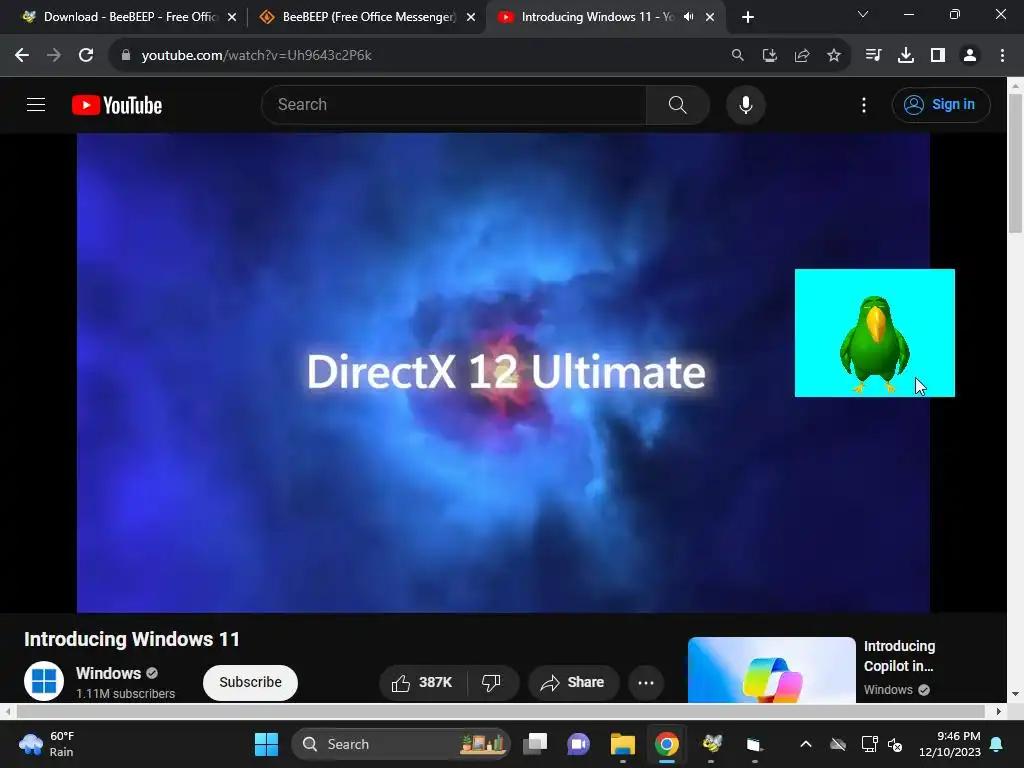
Task: Open Chrome downloads icon
Action: pos(905,56)
